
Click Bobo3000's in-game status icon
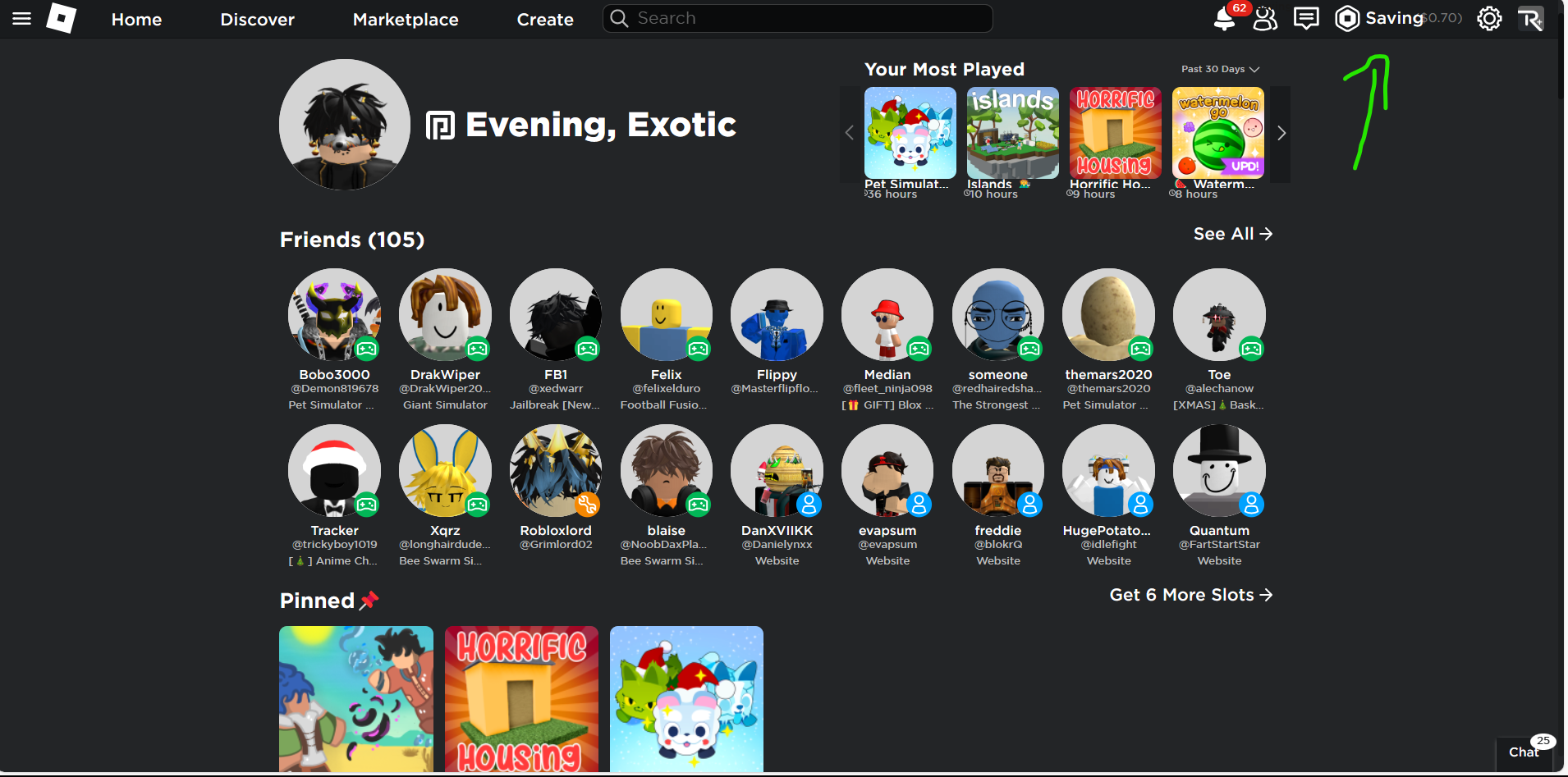coord(367,349)
